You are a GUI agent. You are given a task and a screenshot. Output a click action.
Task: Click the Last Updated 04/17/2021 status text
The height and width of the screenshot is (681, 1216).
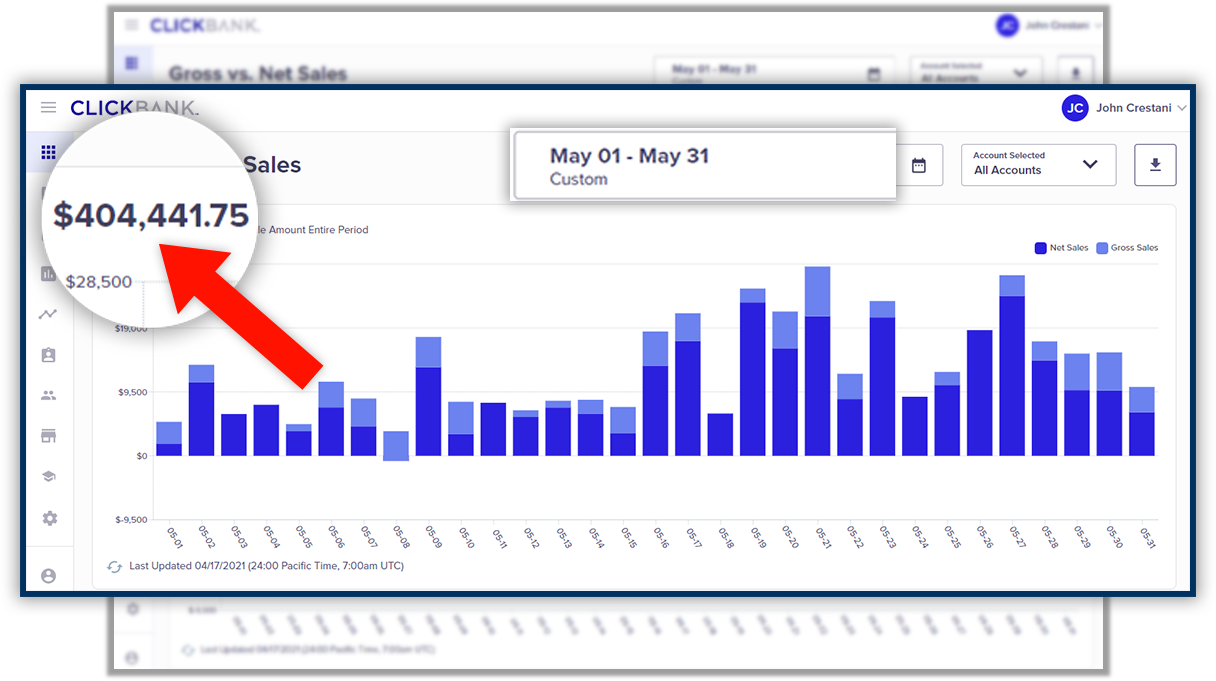pos(267,566)
